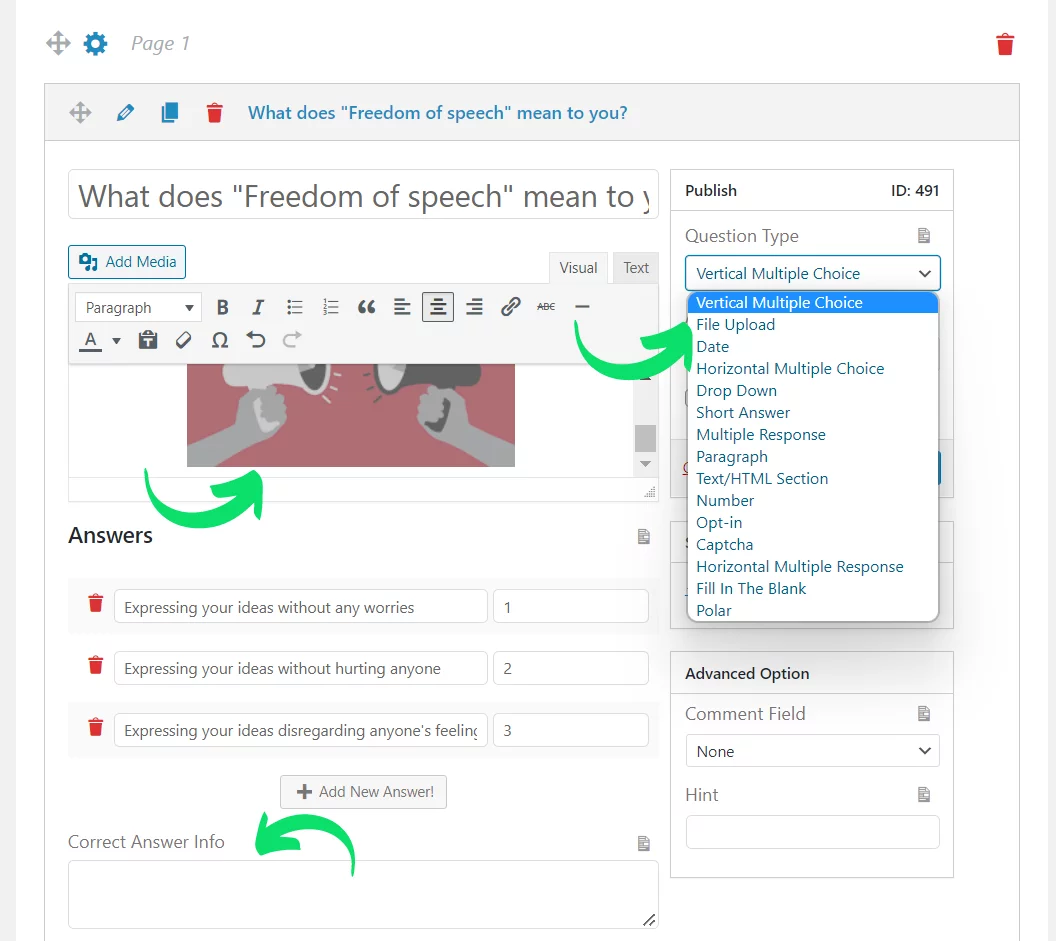Image resolution: width=1056 pixels, height=941 pixels.
Task: Toggle italic formatting
Action: [x=258, y=308]
